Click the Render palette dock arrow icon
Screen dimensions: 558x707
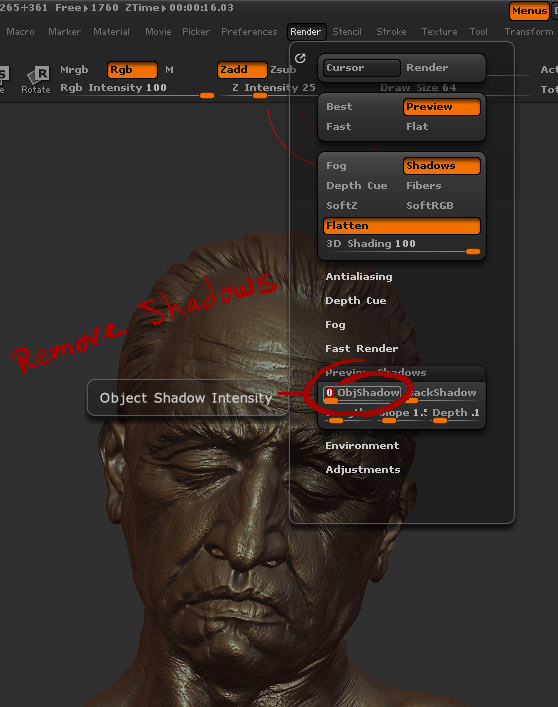pyautogui.click(x=300, y=58)
